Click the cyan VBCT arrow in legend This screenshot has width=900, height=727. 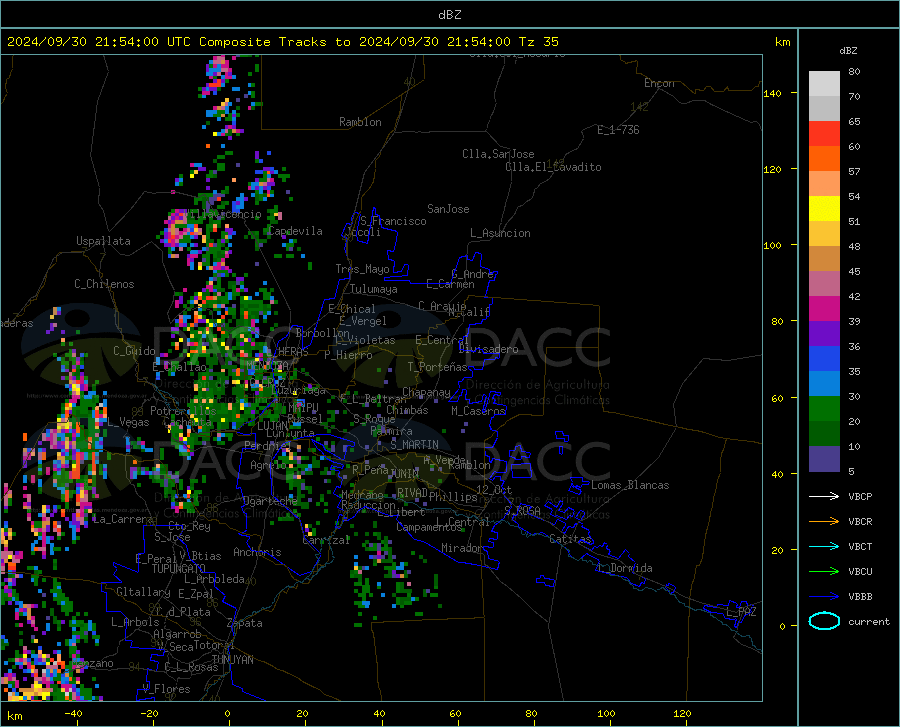tap(824, 546)
